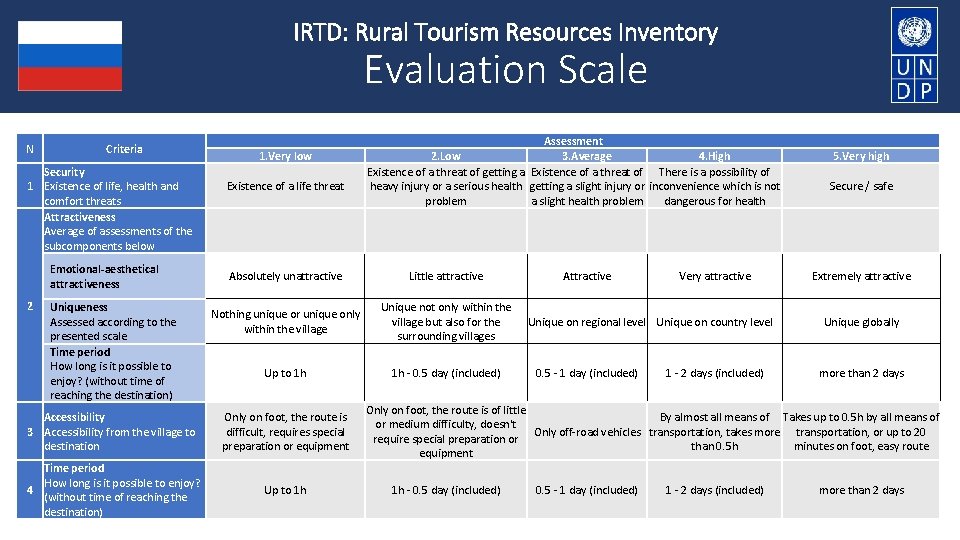Select the cell reading only "Attractive"
Viewport: 960px width, 540px height.
[x=587, y=276]
